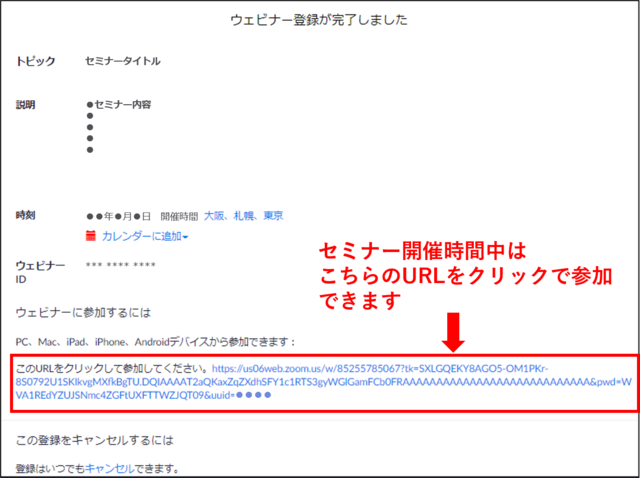Click the 時刻 label
Viewport: 640px width, 478px height.
click(26, 215)
